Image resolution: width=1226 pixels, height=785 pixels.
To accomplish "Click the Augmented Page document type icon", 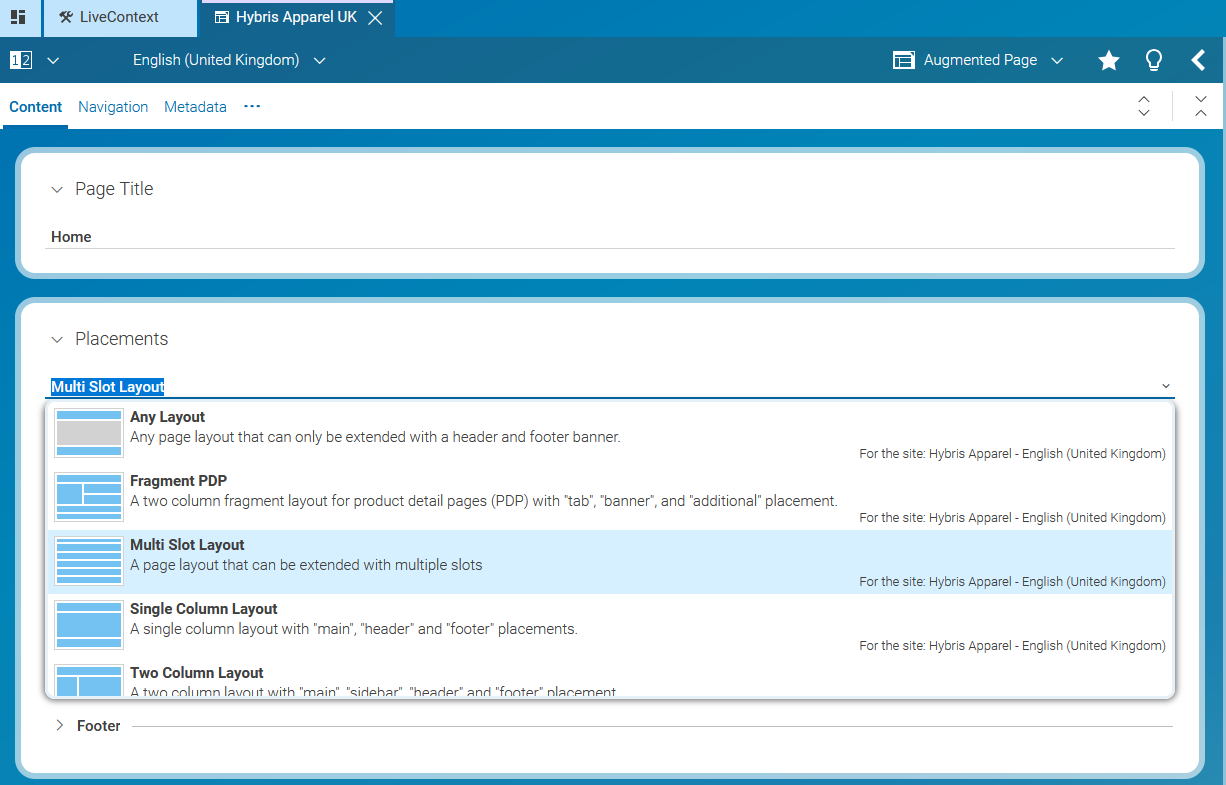I will click(903, 60).
